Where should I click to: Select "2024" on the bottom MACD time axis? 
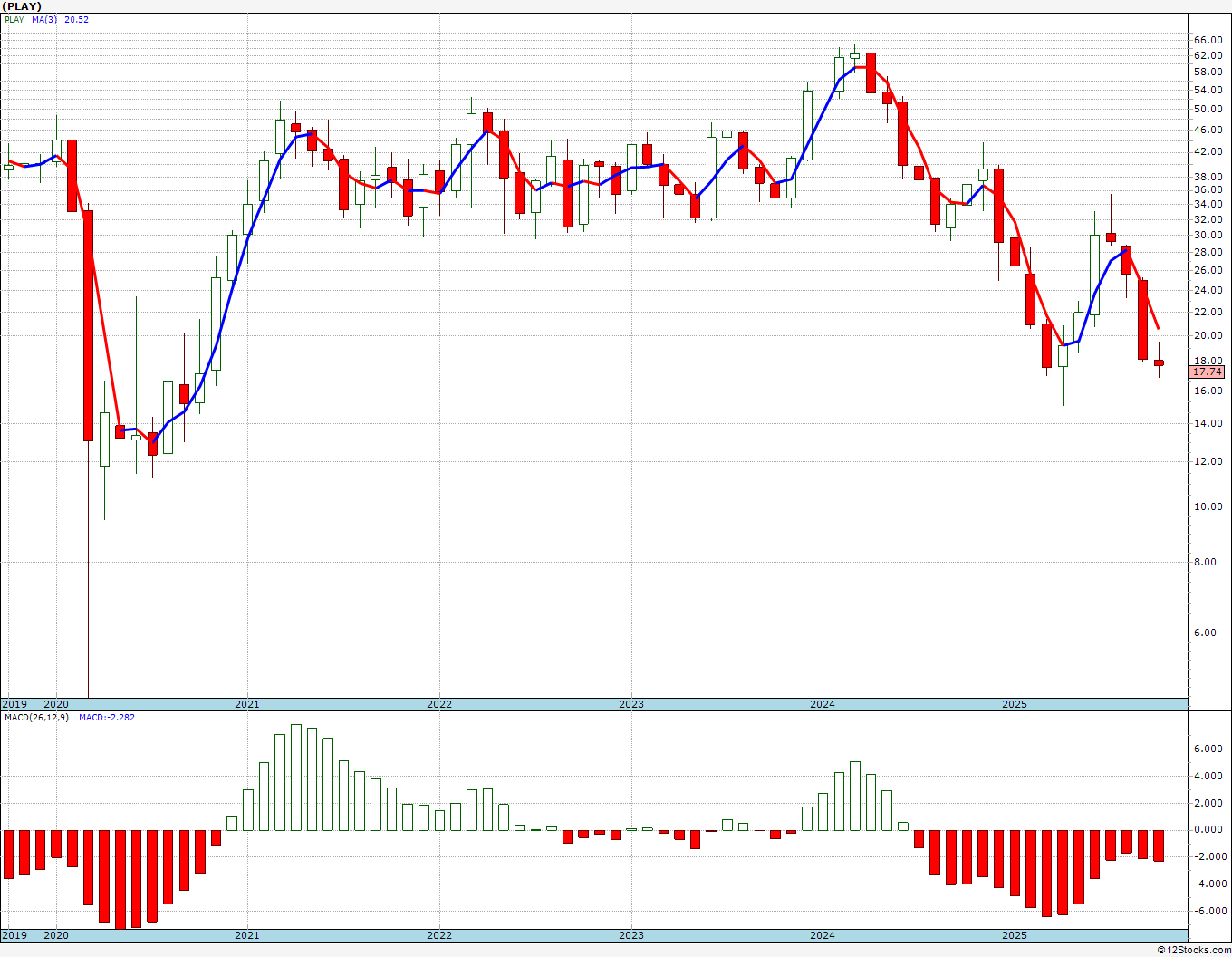(823, 935)
